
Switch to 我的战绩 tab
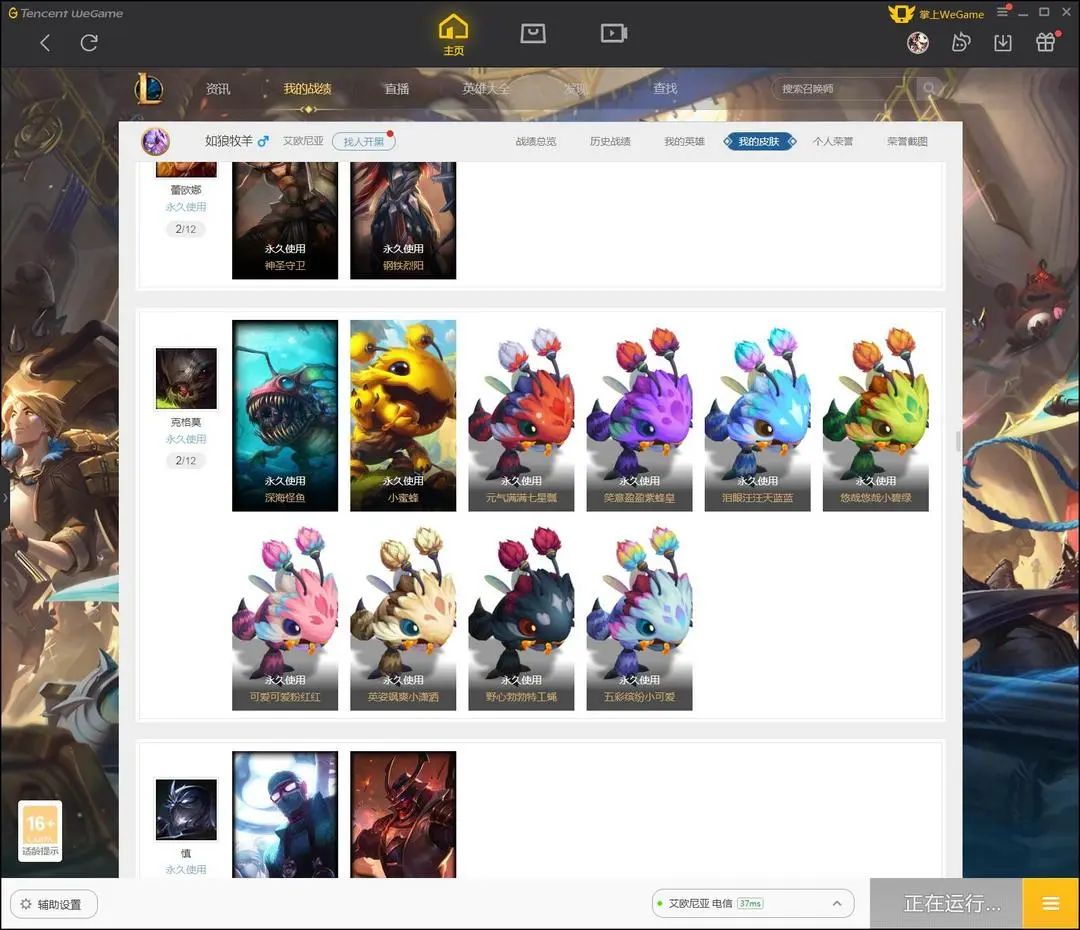307,89
